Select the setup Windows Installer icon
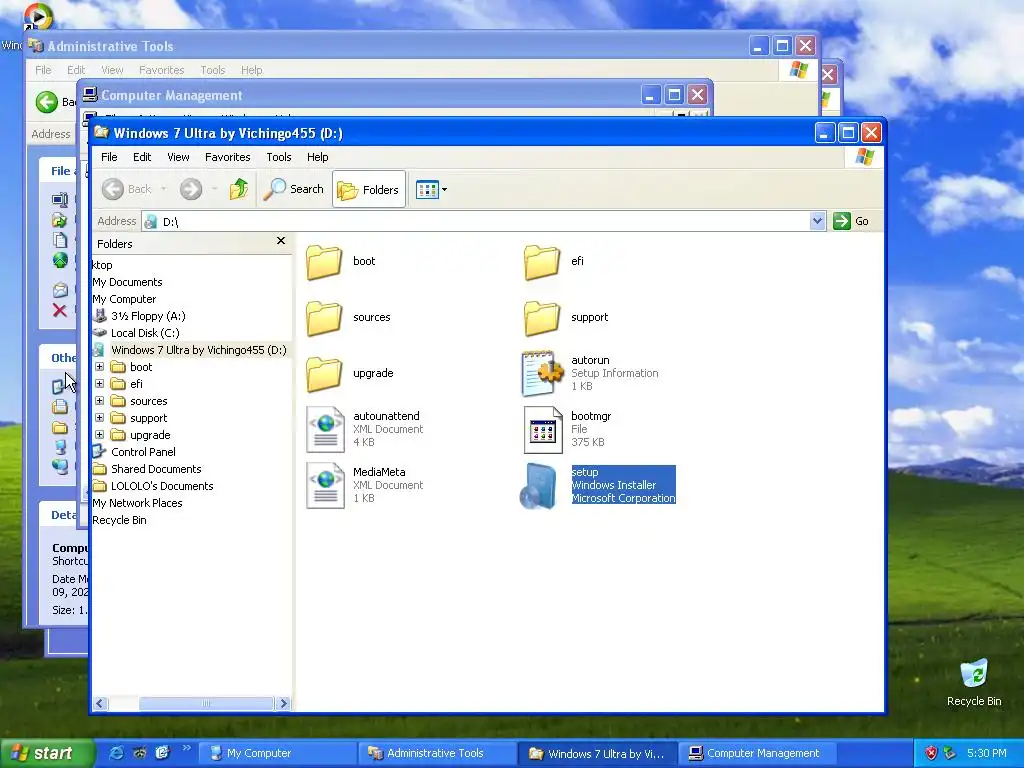 tap(539, 486)
